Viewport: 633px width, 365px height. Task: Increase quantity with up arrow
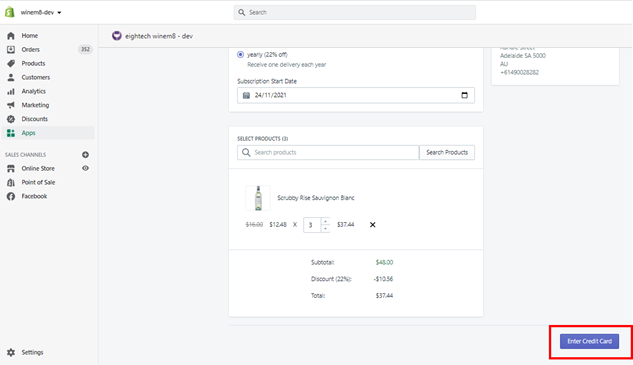tap(325, 221)
